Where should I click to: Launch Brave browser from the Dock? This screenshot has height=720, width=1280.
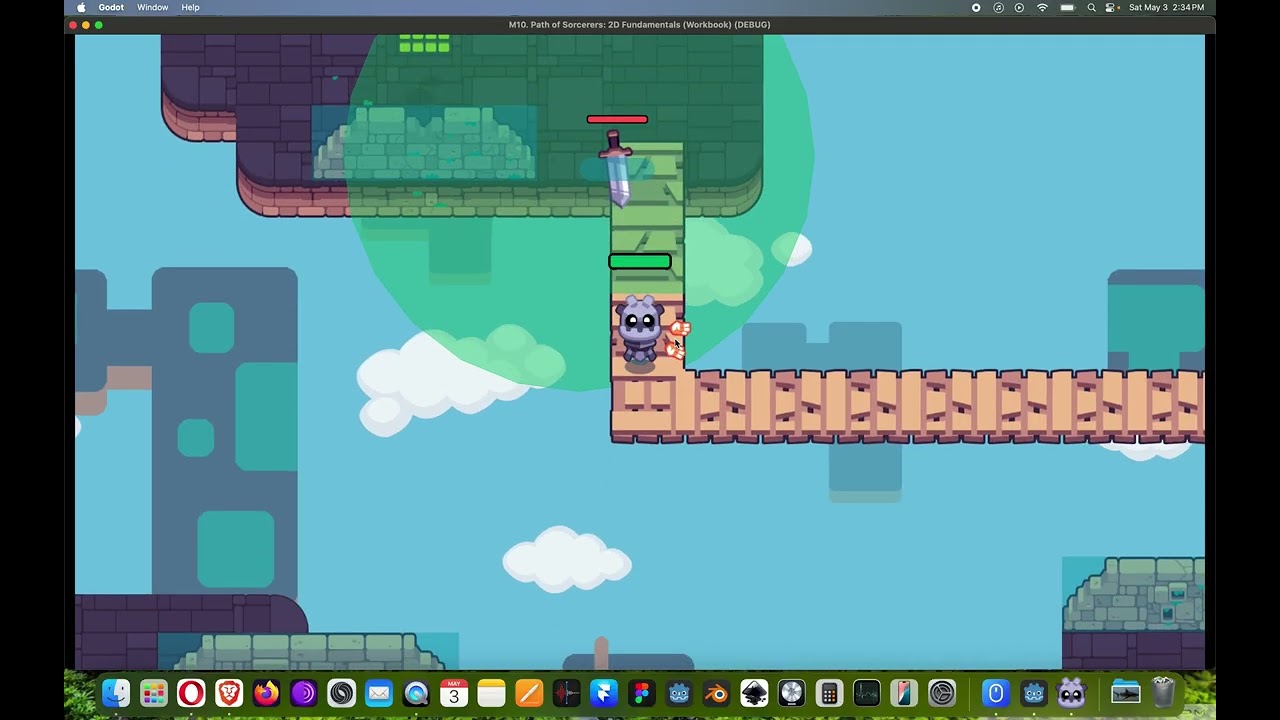tap(229, 693)
